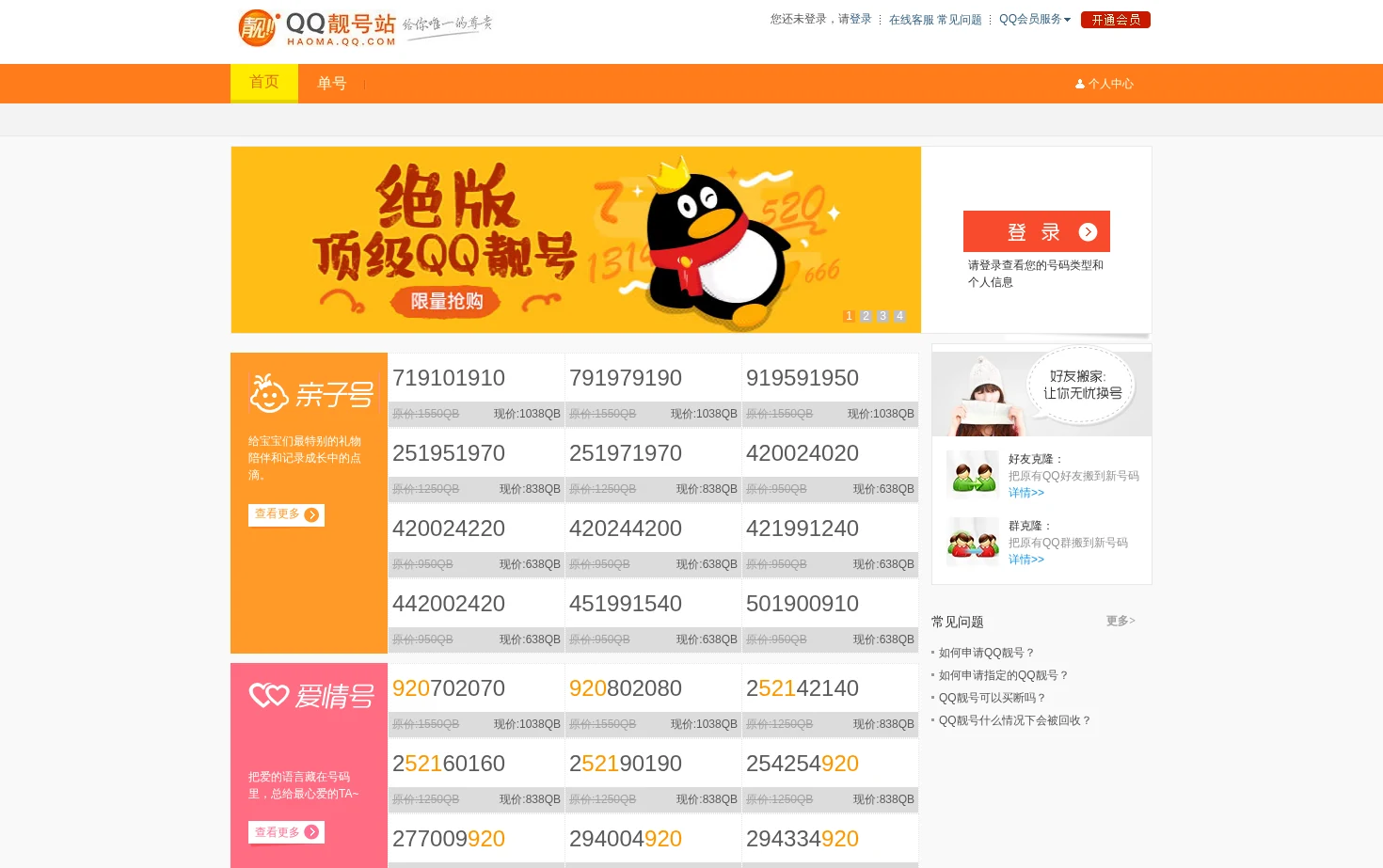Select number 252190190
This screenshot has height=868, width=1383.
pos(626,764)
